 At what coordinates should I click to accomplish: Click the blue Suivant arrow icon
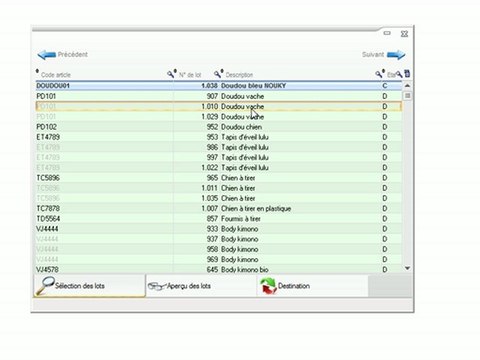pyautogui.click(x=396, y=55)
